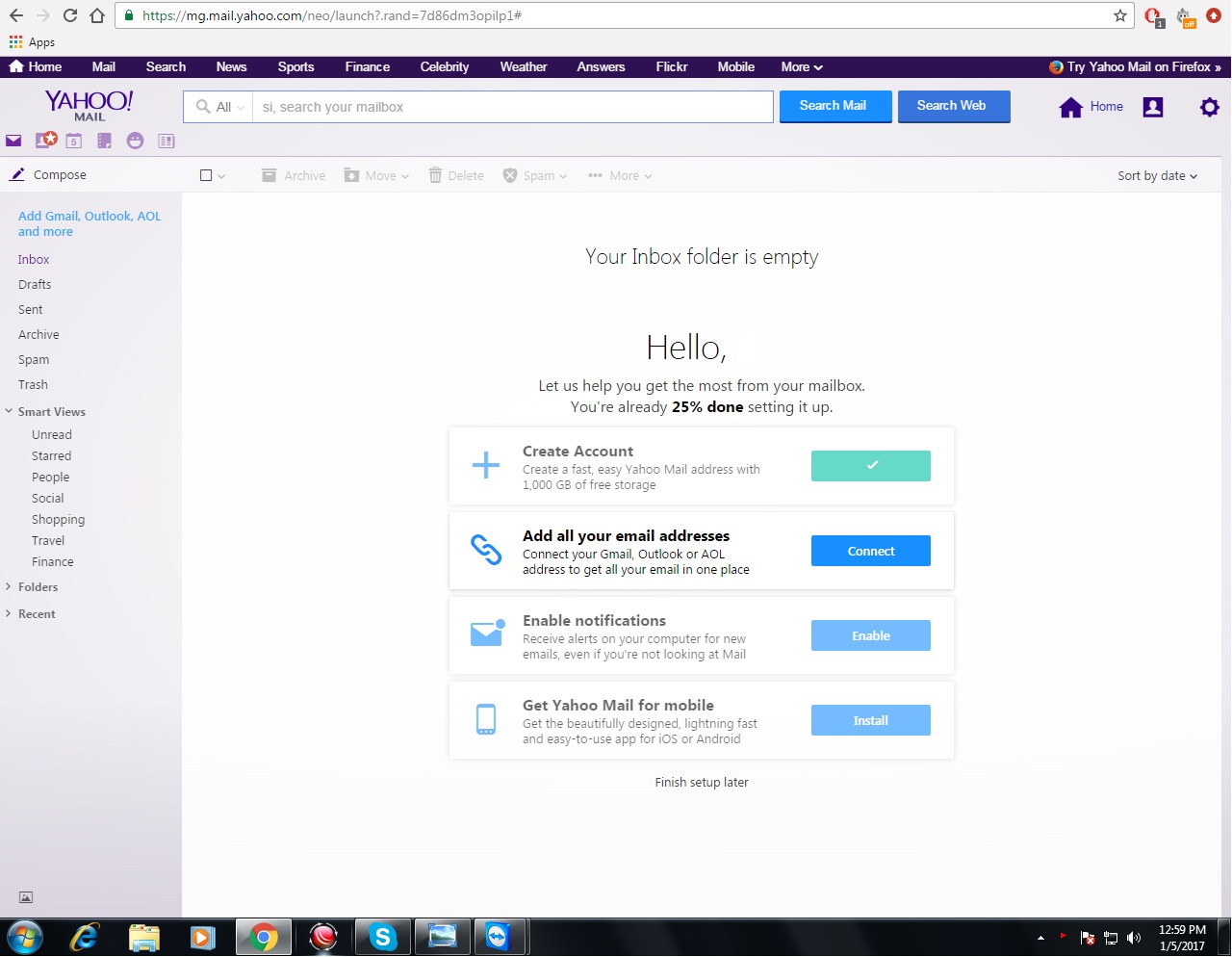This screenshot has height=957, width=1232.
Task: Collapse the Smart Views section
Action: [9, 411]
